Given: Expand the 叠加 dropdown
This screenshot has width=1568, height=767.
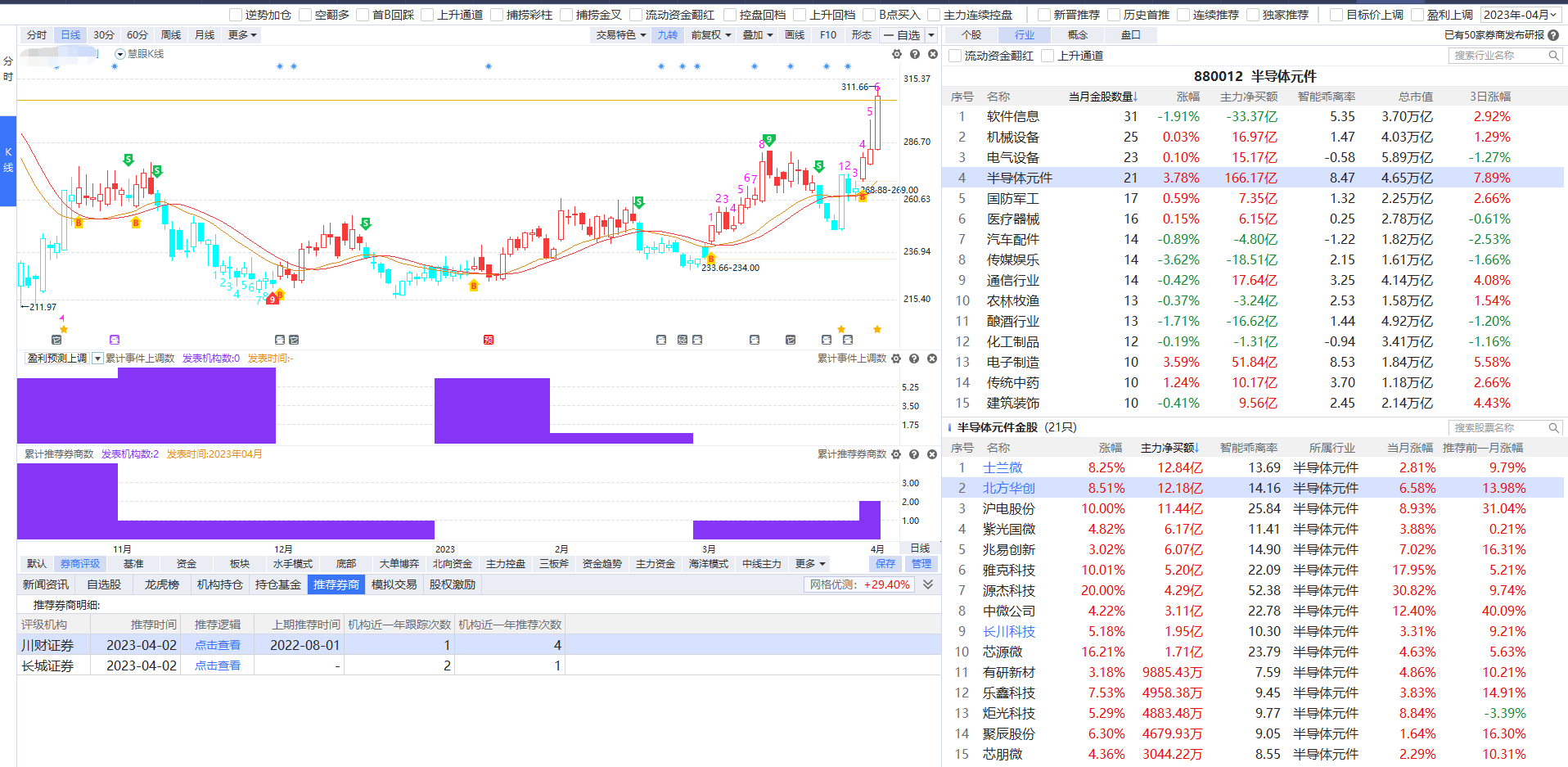Looking at the screenshot, I should pos(757,35).
